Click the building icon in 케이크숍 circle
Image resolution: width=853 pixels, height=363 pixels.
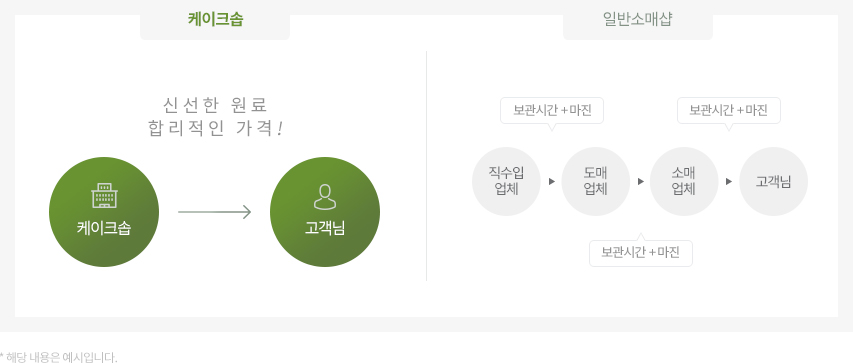(104, 195)
